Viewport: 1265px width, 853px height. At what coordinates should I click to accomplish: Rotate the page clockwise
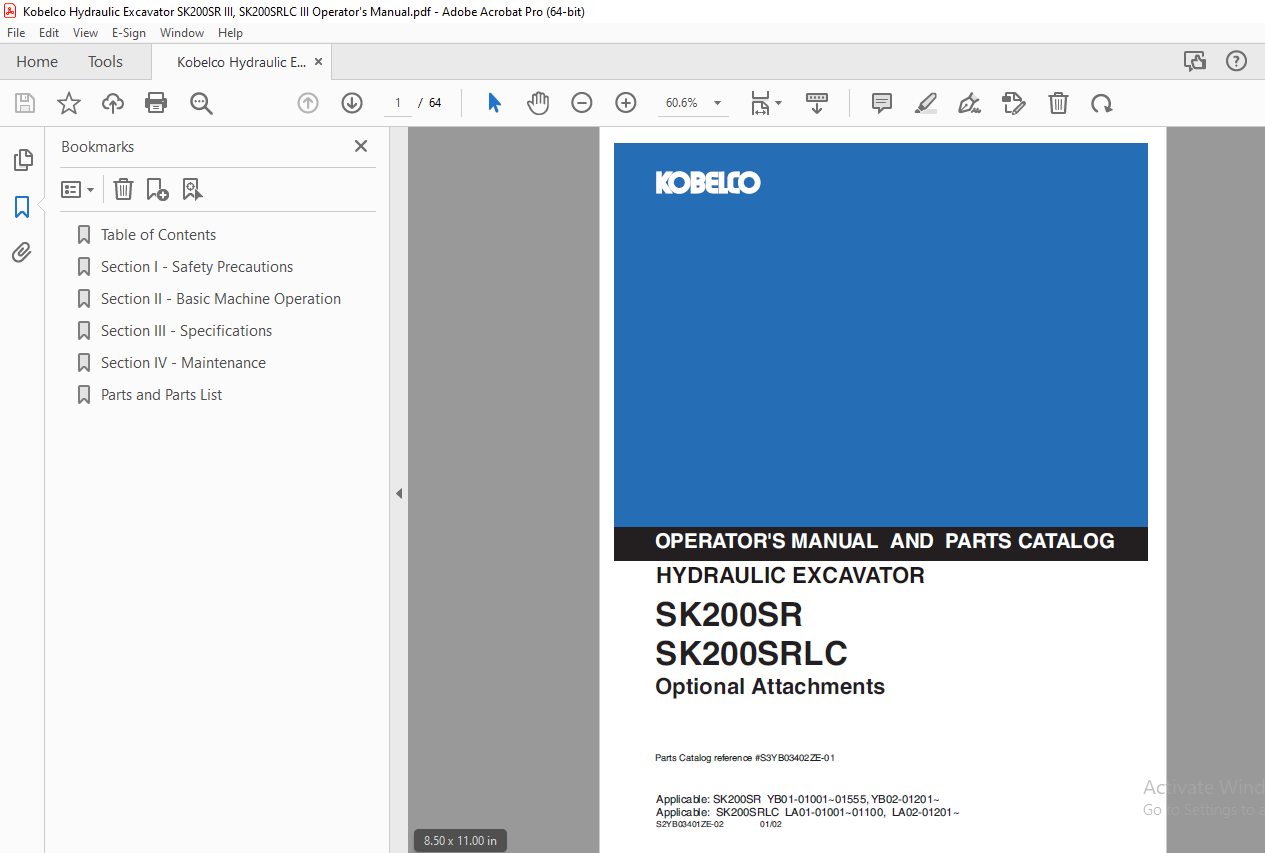[1102, 103]
